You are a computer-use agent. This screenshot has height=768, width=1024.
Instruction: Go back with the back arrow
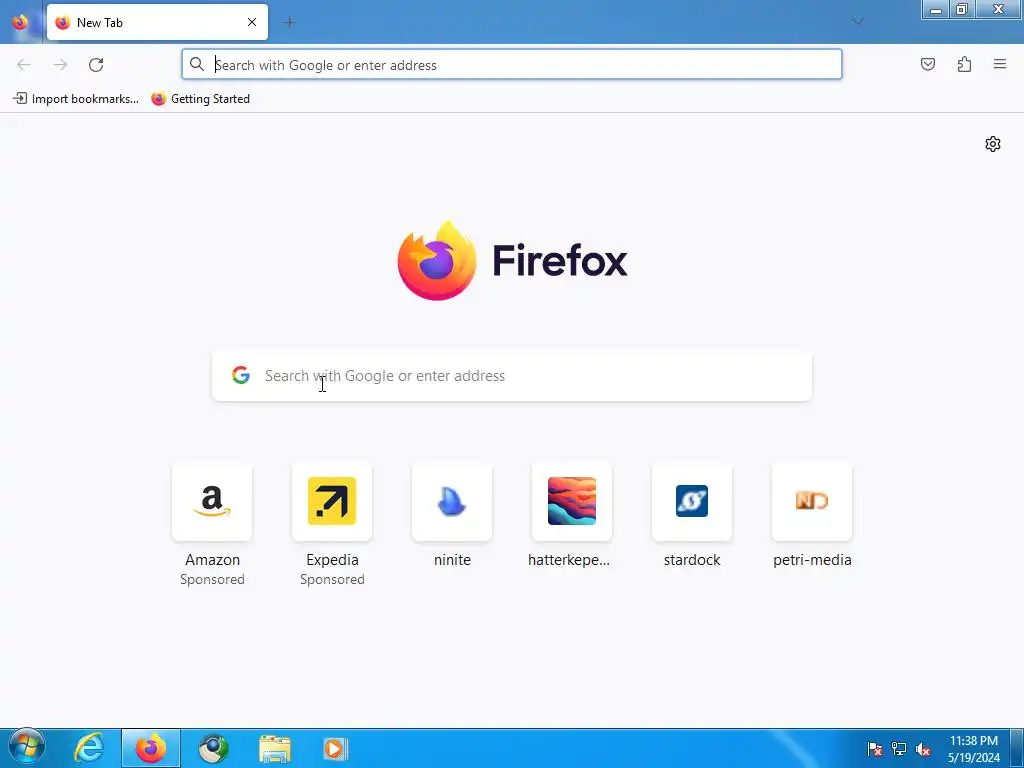point(24,65)
